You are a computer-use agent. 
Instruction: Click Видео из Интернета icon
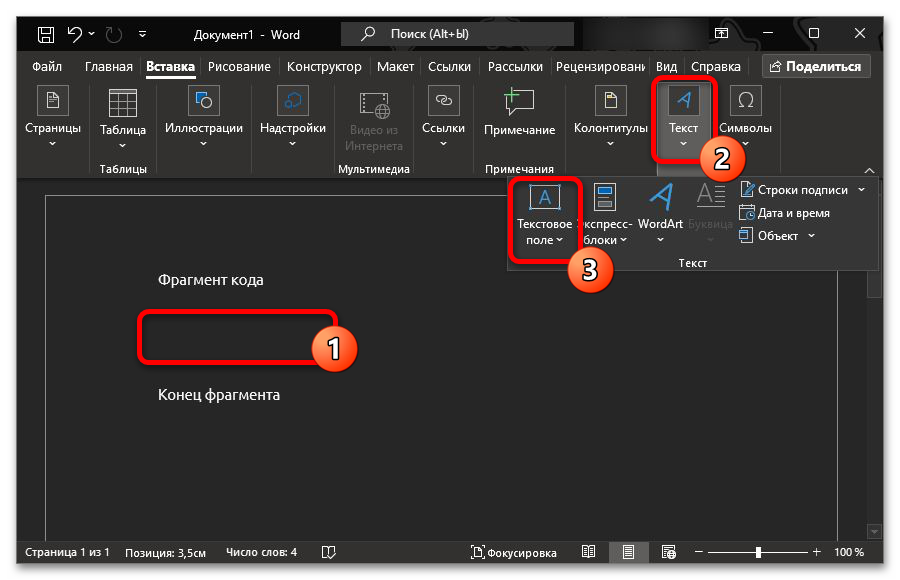[x=374, y=121]
